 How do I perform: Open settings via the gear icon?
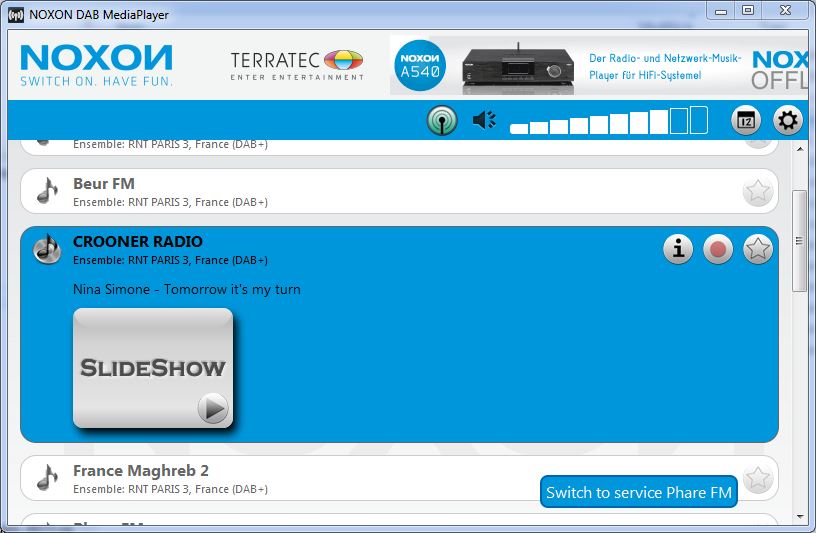pos(787,120)
